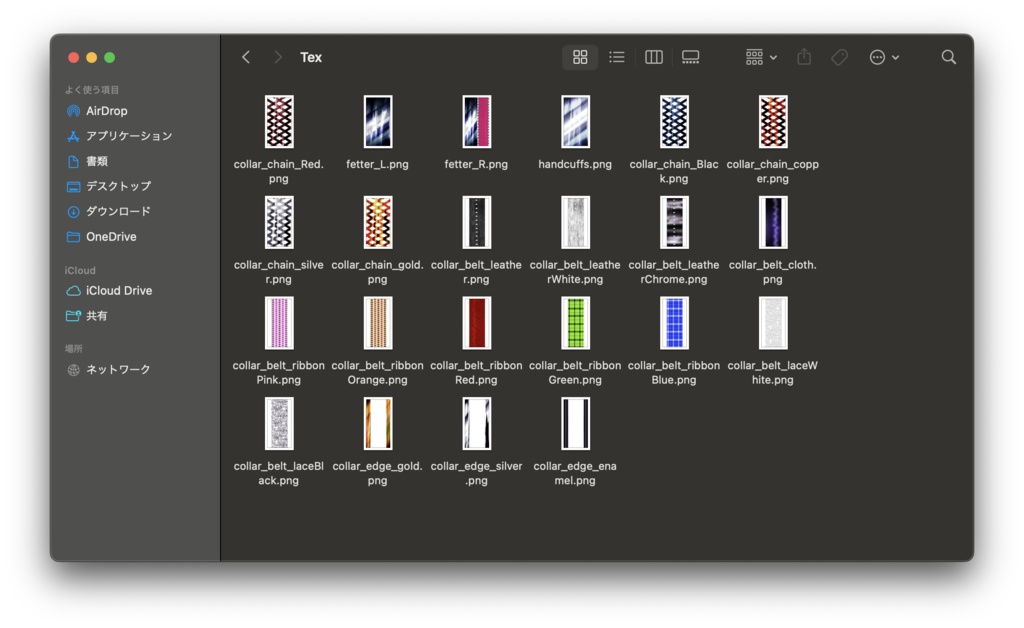
Task: Switch to list view
Action: (616, 57)
